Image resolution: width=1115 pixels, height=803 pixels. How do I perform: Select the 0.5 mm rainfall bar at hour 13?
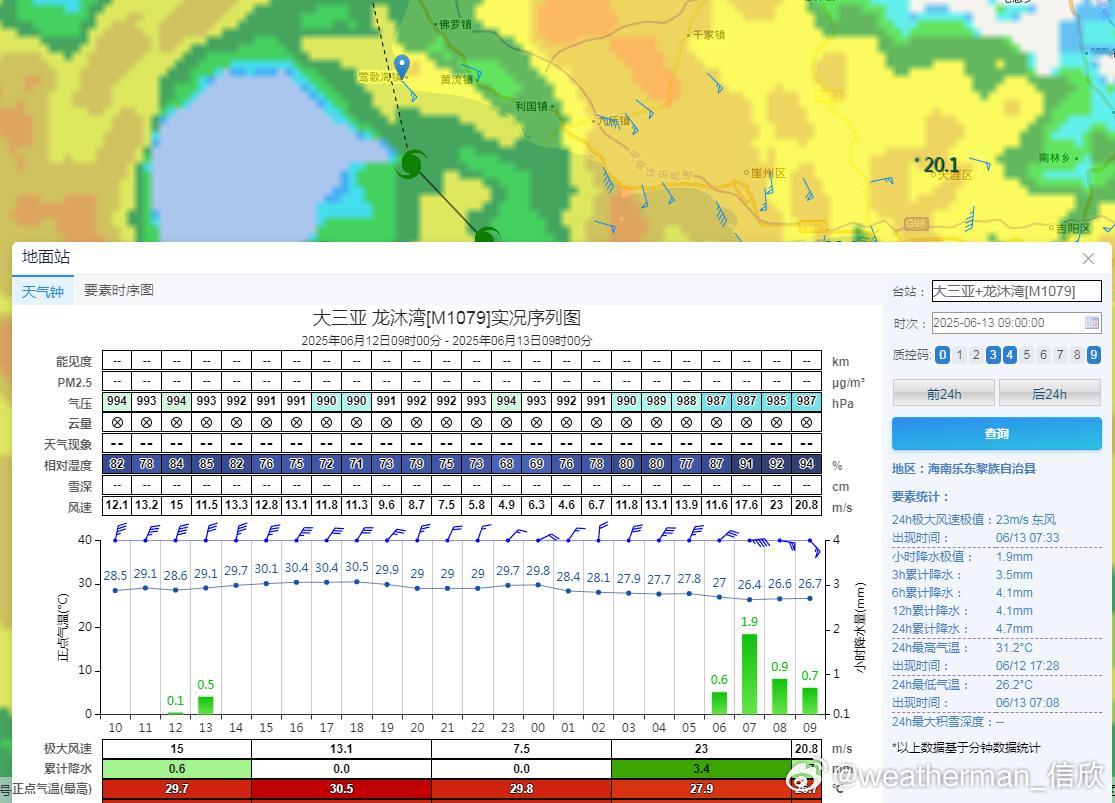206,705
